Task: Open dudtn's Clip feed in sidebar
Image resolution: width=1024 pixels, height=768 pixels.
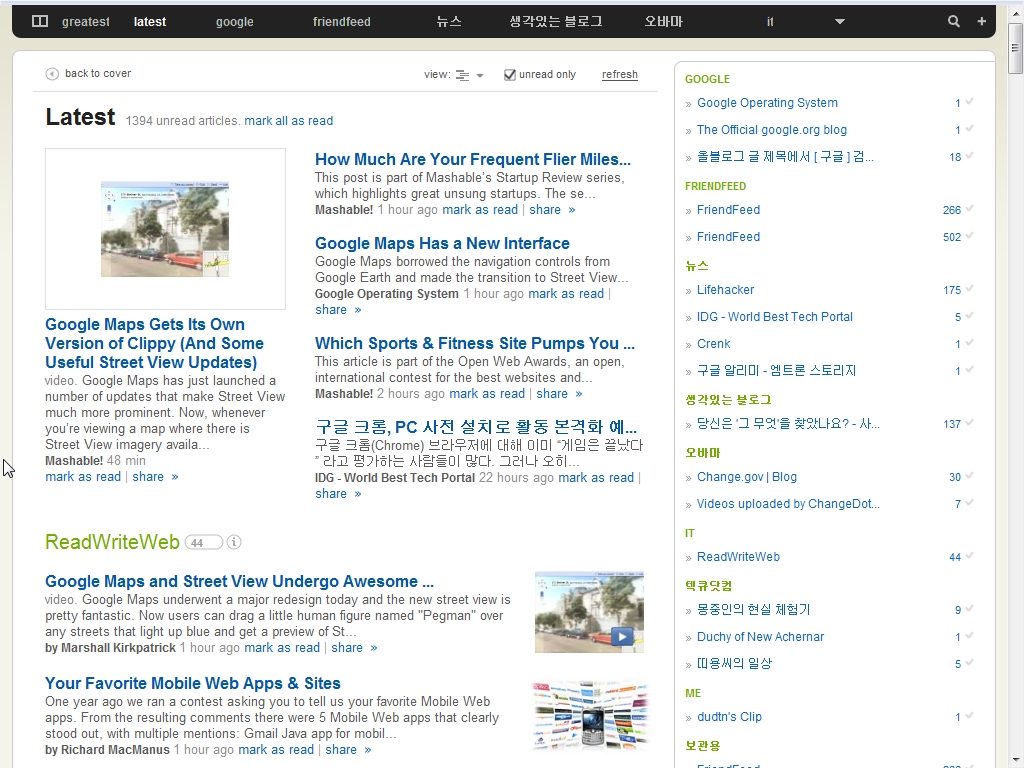Action: click(729, 716)
